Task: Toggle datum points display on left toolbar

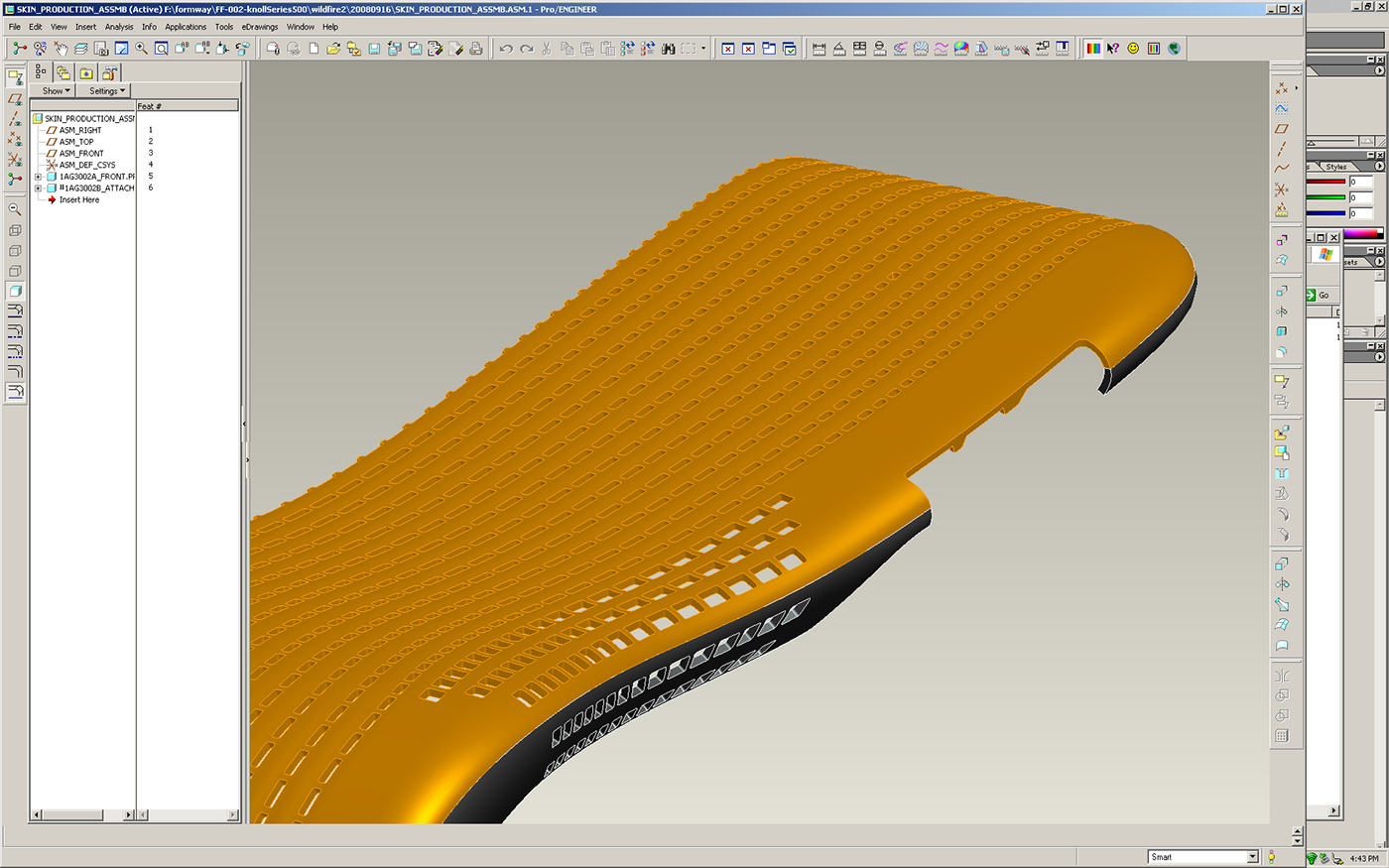Action: 15,139
